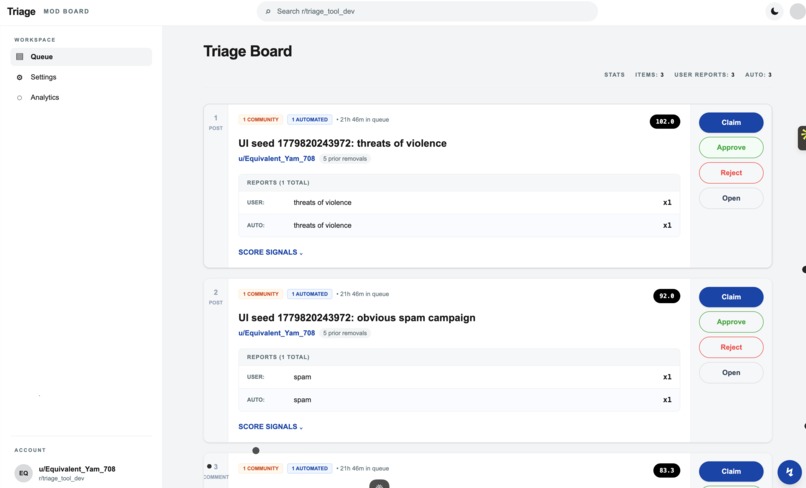Click the search magnifier icon
Screen dimensions: 806x488
pos(268,11)
